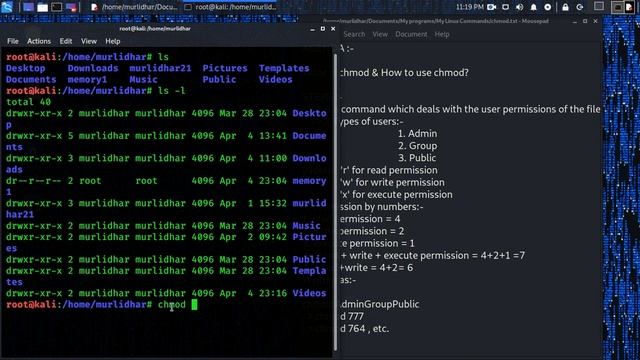640x360 pixels.
Task: Click the log out panel icon
Action: click(x=580, y=7)
